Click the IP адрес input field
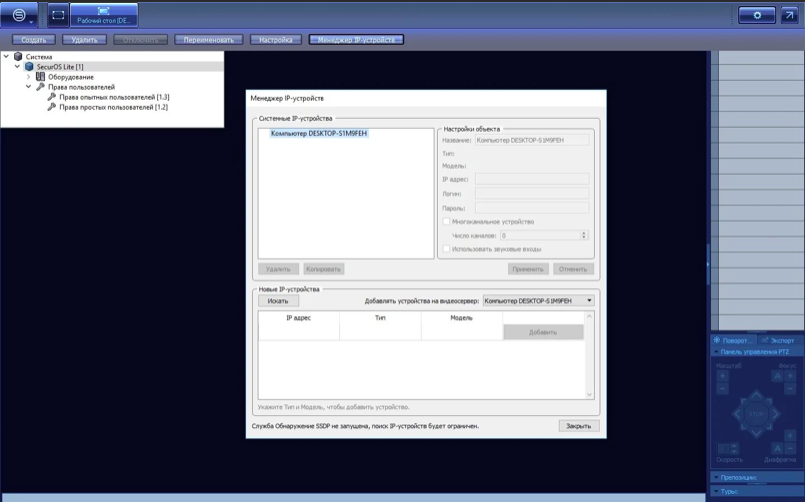Image resolution: width=805 pixels, height=502 pixels. click(x=532, y=179)
